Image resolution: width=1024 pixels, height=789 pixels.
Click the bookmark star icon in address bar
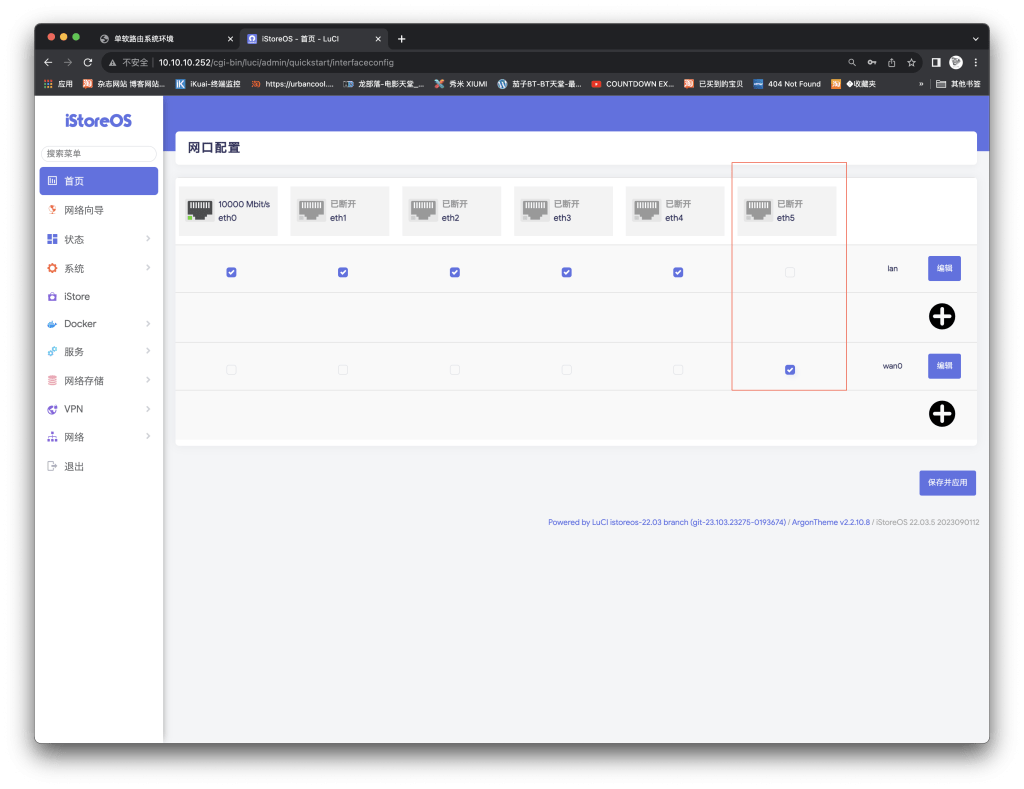pyautogui.click(x=911, y=62)
